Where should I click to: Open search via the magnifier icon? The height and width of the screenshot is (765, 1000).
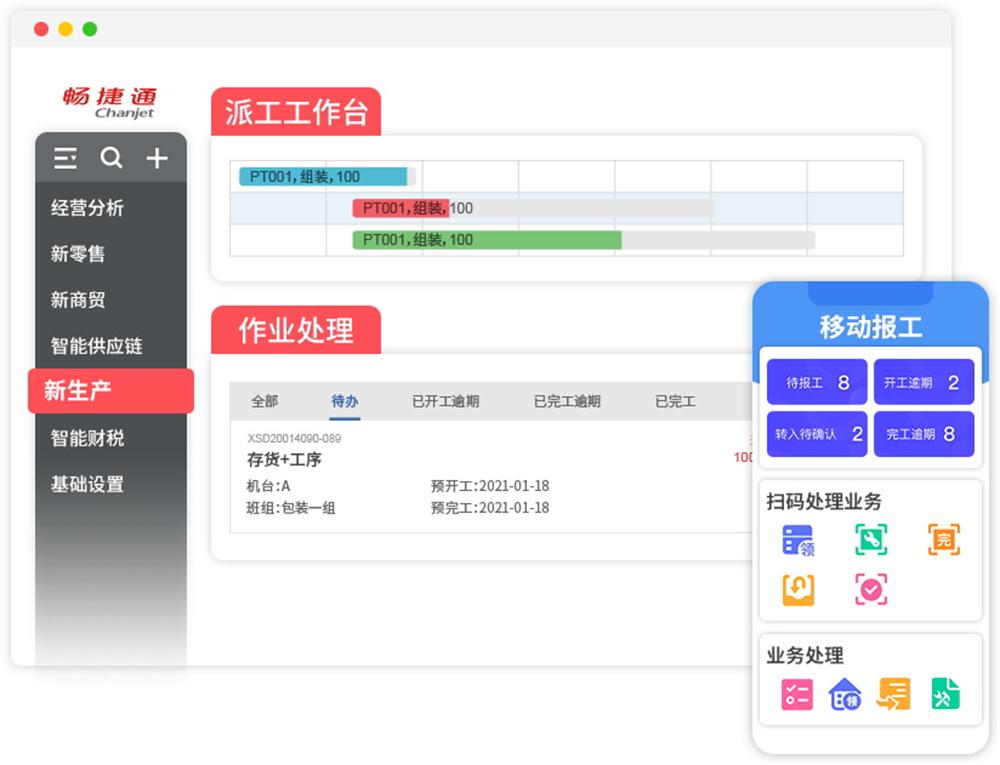click(x=111, y=158)
